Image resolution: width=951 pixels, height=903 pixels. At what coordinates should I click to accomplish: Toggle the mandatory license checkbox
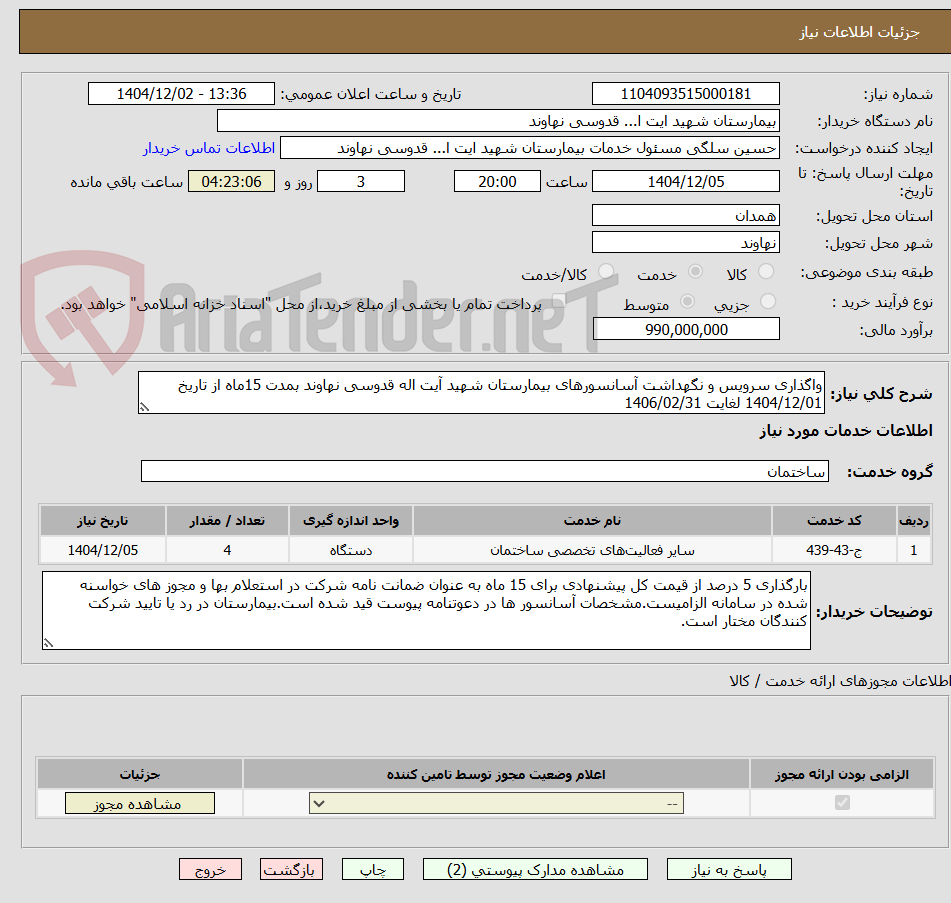click(x=842, y=803)
